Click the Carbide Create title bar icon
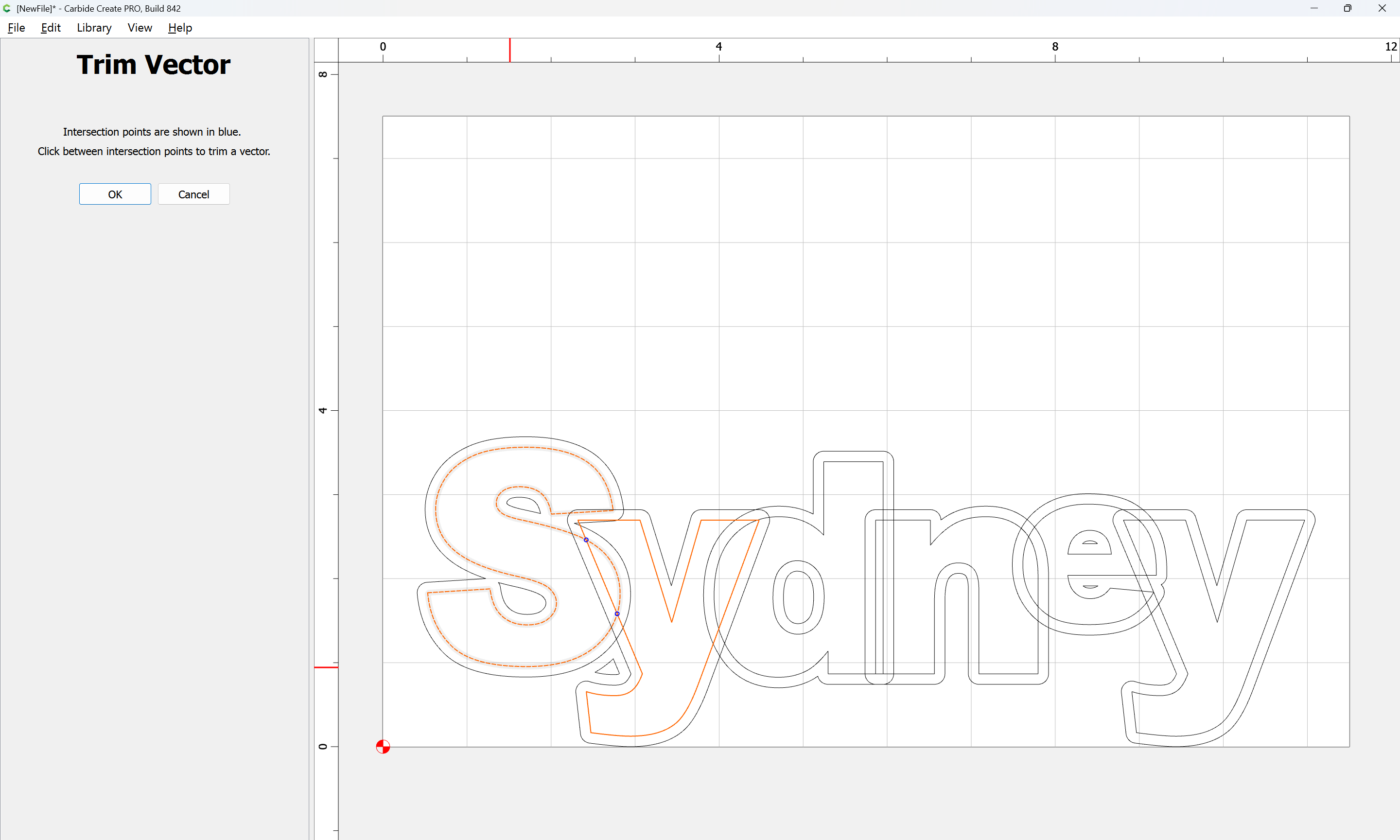The width and height of the screenshot is (1400, 840). coord(7,8)
